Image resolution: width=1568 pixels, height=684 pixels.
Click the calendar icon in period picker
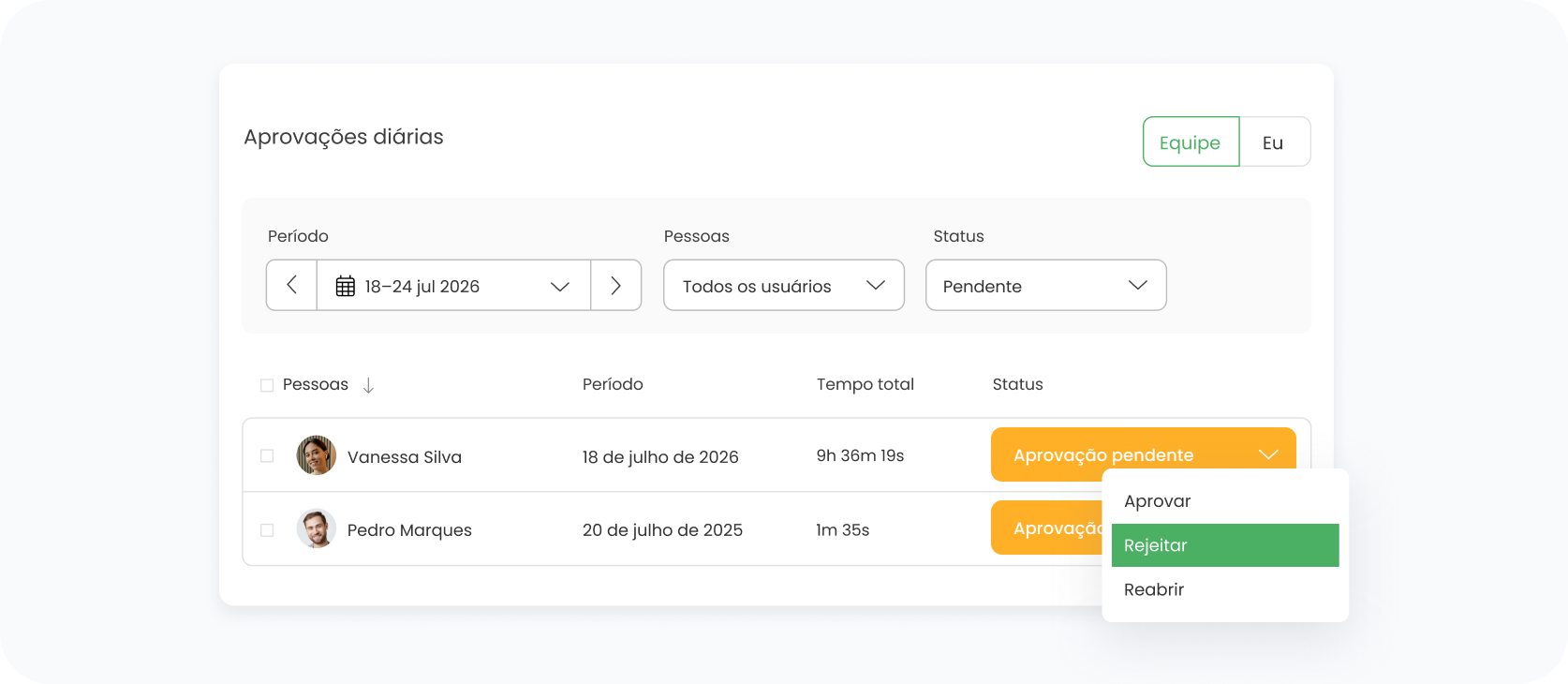(x=345, y=286)
